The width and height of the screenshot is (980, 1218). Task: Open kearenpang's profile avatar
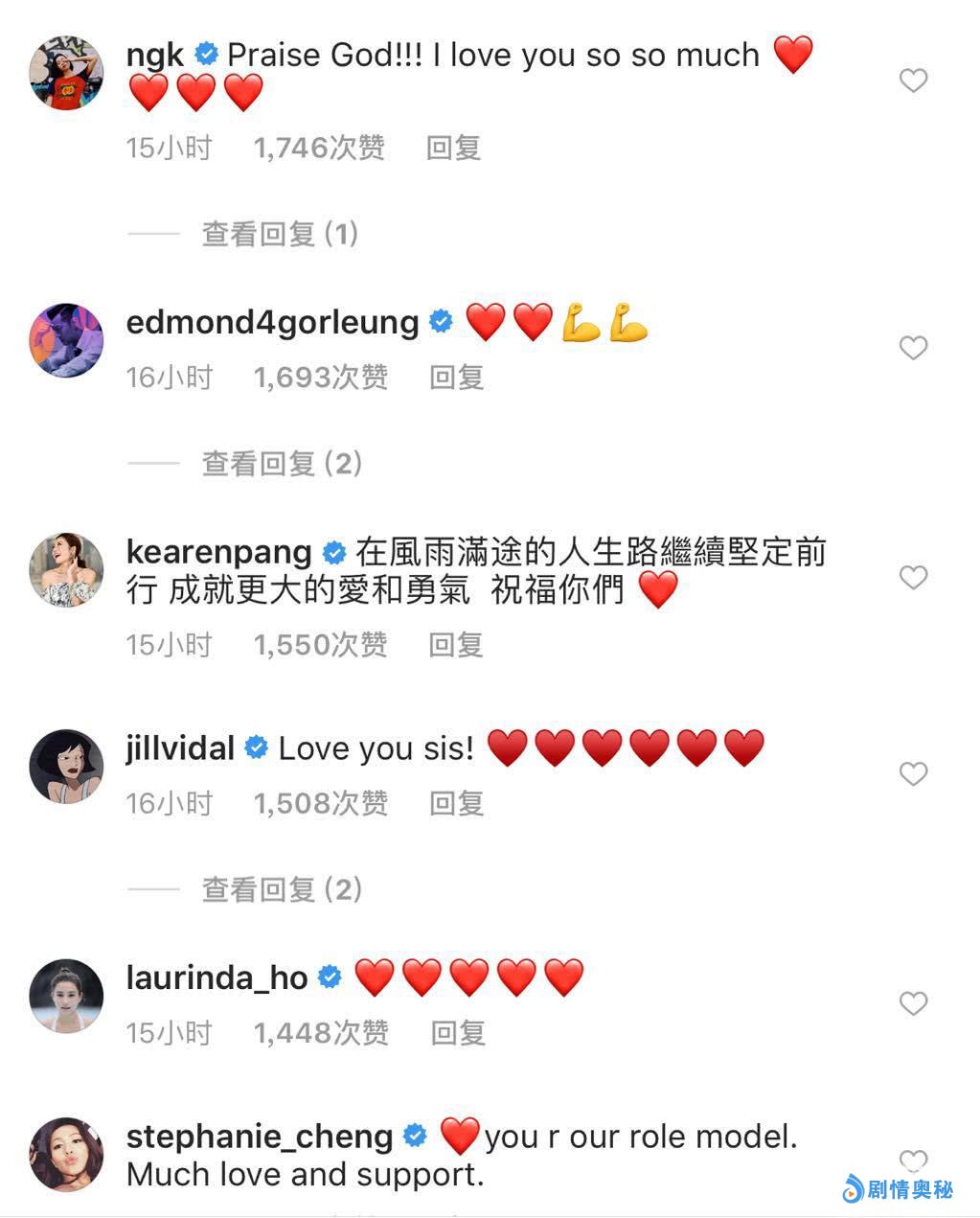coord(66,570)
